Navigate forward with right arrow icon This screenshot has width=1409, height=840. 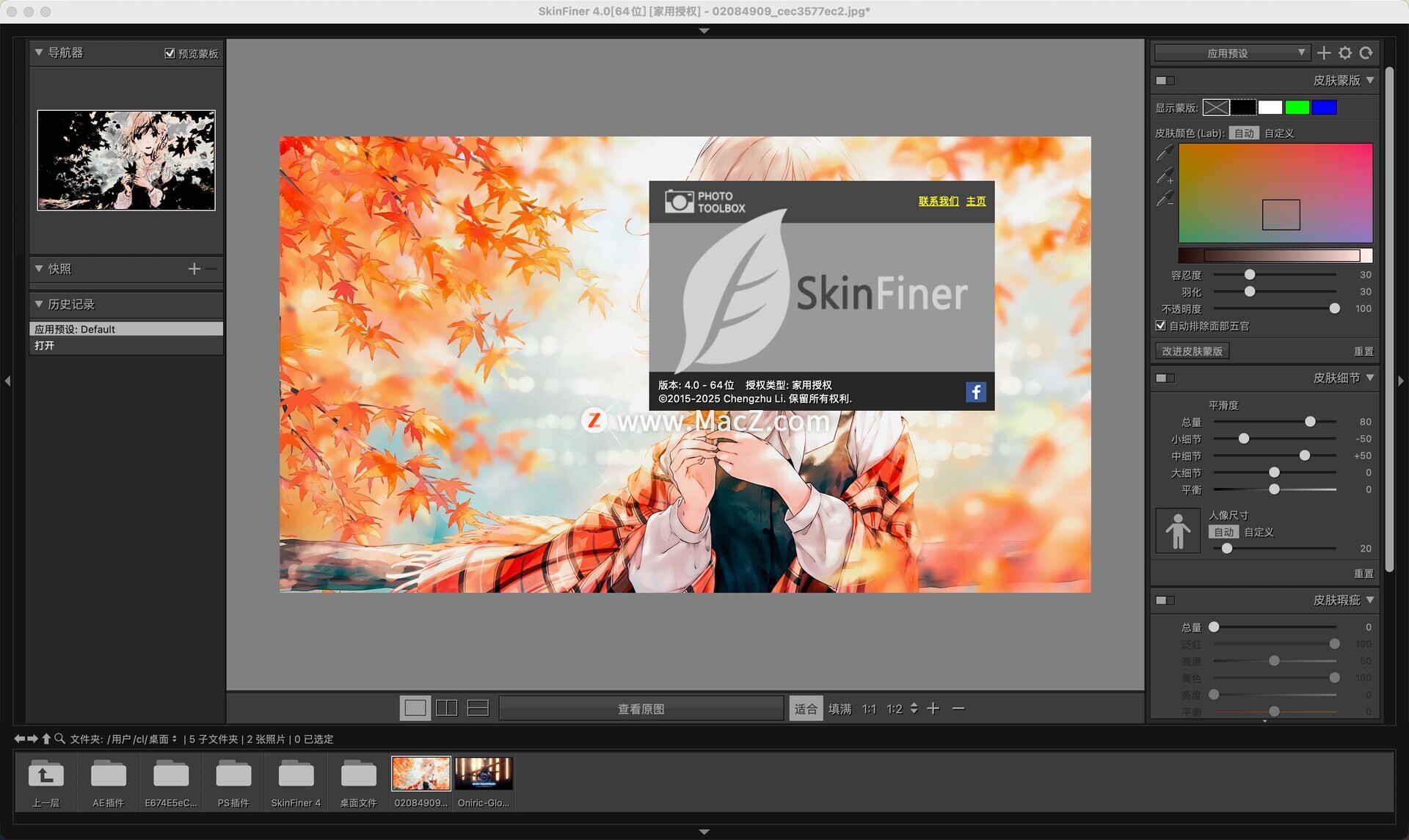click(32, 739)
